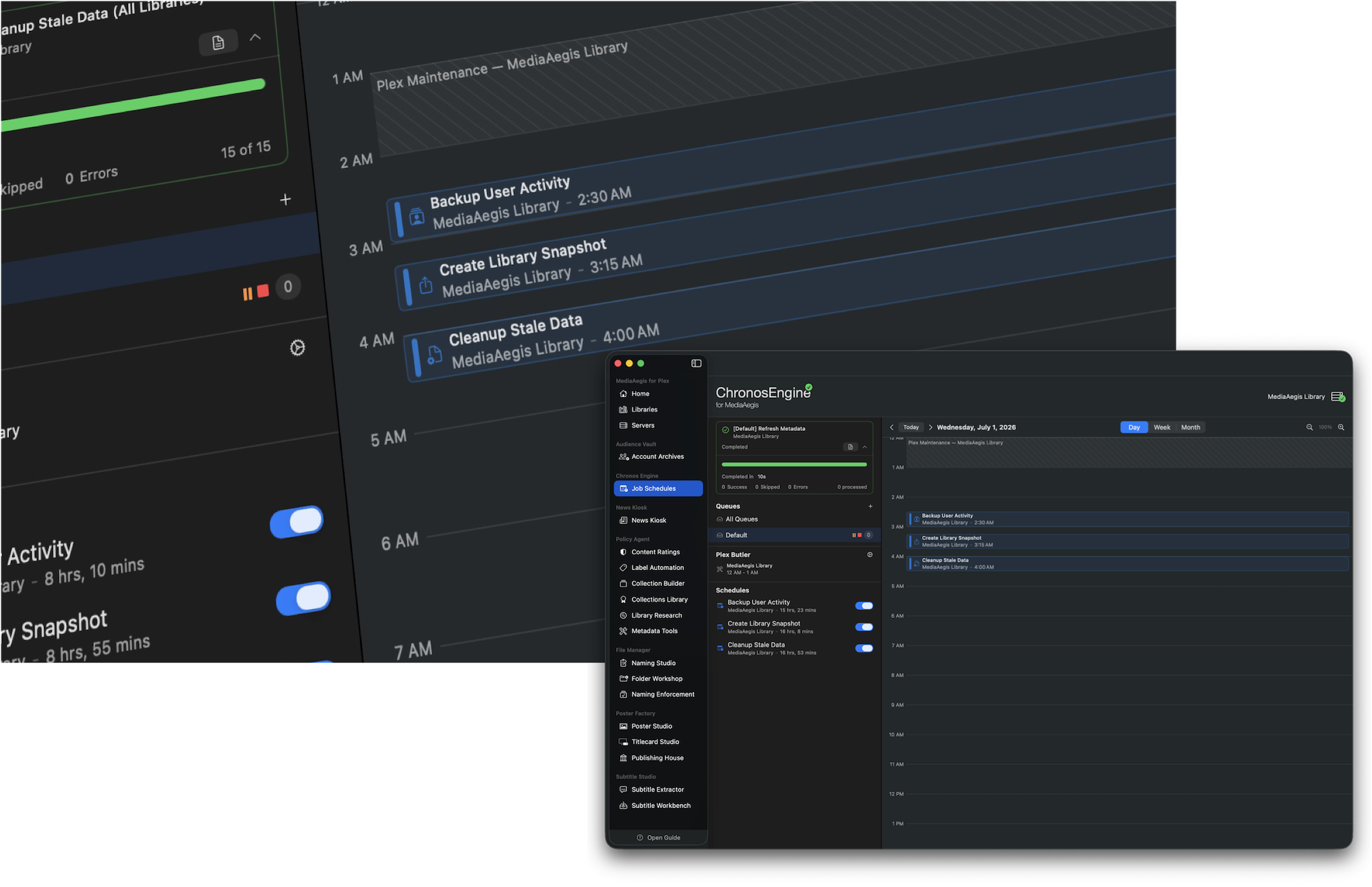The height and width of the screenshot is (887, 1372).
Task: Stop the Default queue with the red square
Action: coord(860,535)
